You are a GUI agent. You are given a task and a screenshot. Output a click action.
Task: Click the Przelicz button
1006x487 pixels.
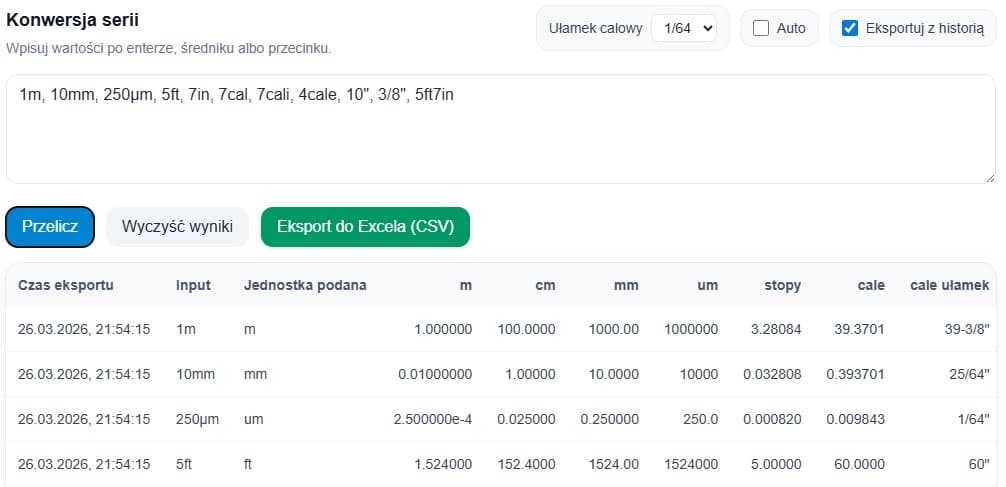(50, 226)
